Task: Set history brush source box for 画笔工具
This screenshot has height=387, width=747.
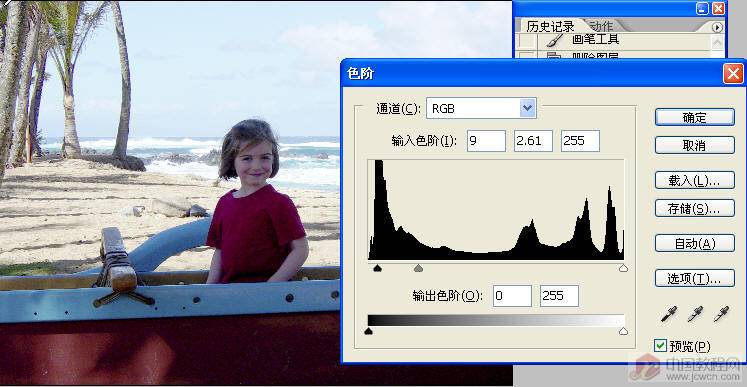Action: point(526,41)
